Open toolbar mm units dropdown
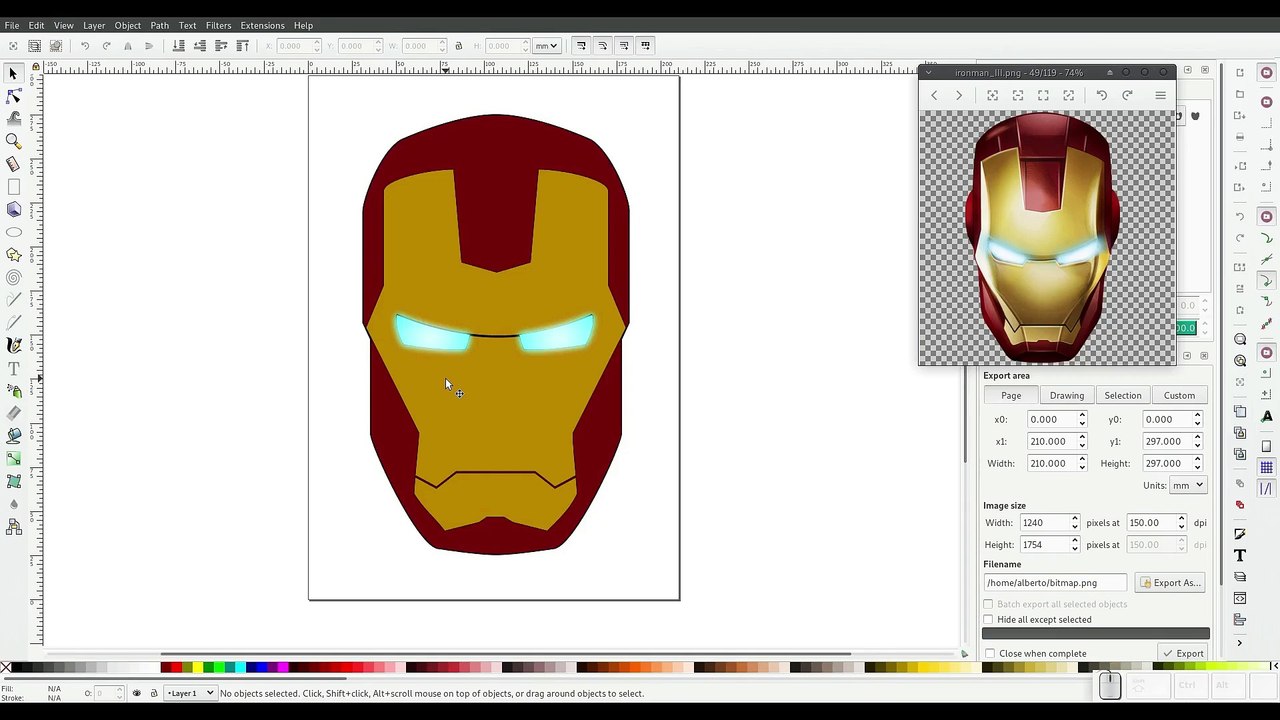 point(546,46)
